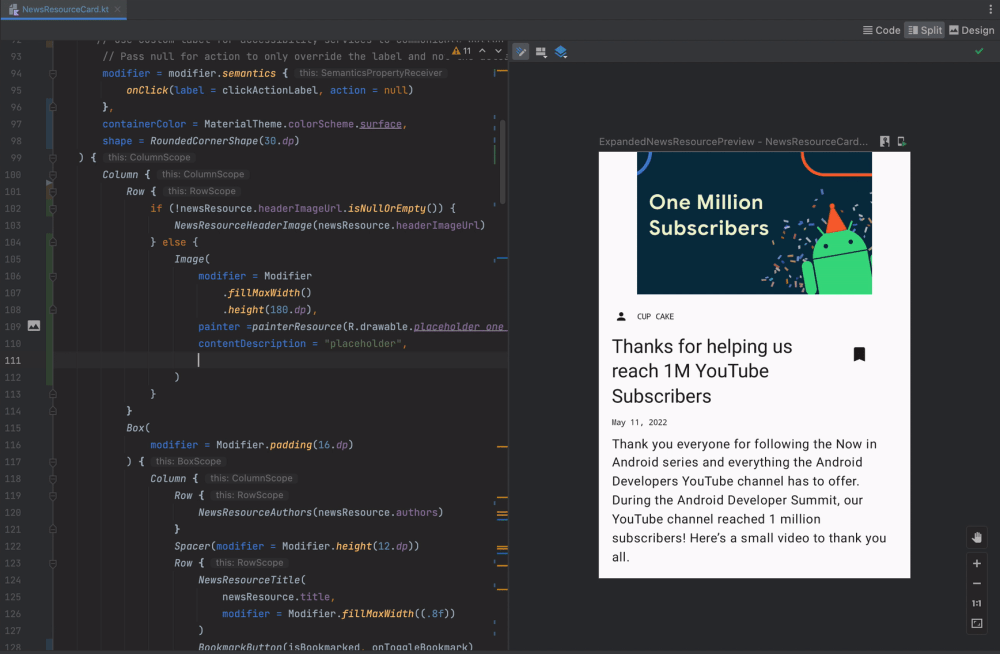Click the zoom in plus button
1000x654 pixels.
[x=977, y=563]
